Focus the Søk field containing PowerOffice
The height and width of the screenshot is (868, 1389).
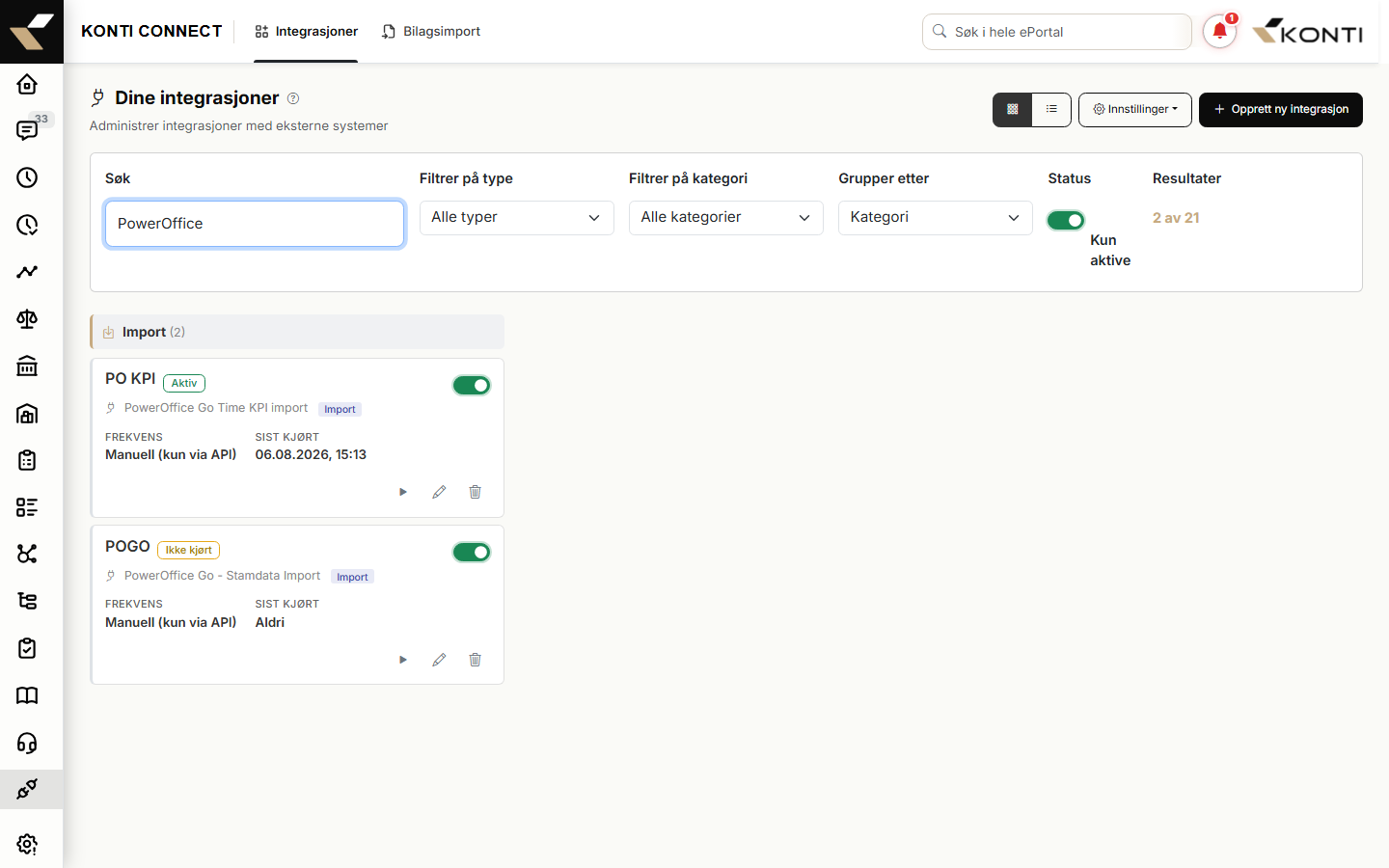pos(255,224)
